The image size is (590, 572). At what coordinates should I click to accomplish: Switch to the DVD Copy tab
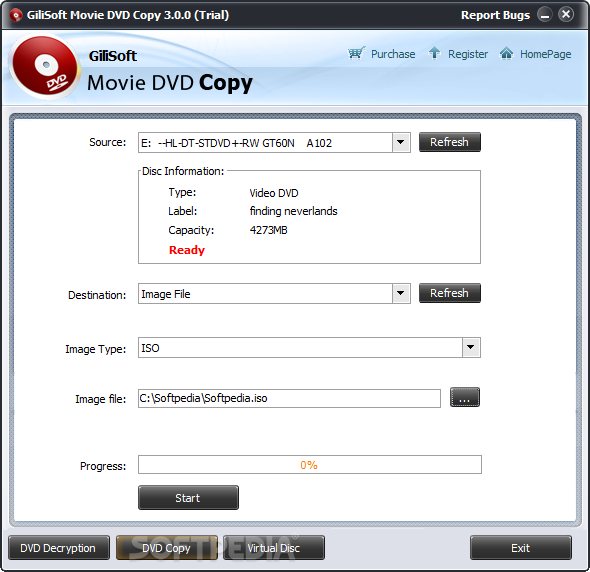coord(167,548)
